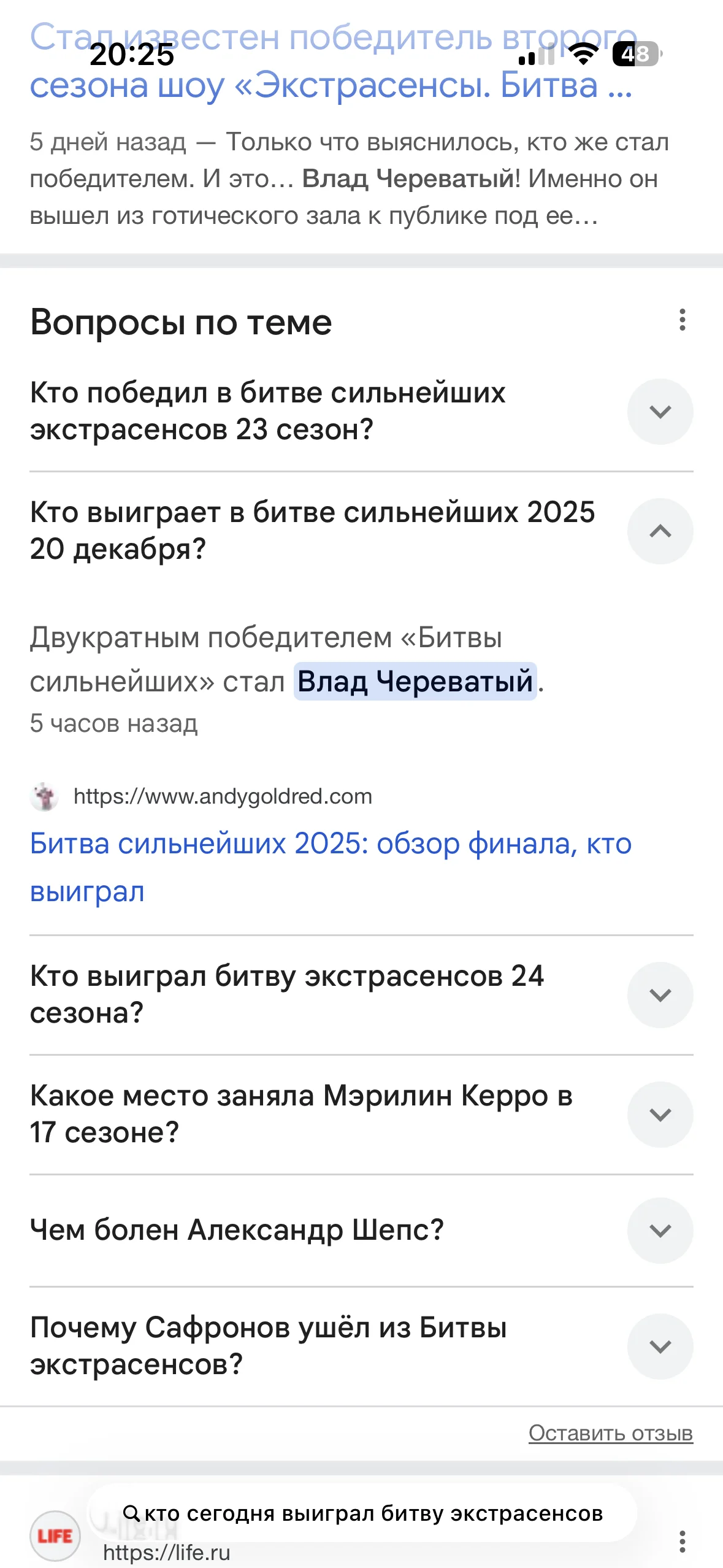Screen dimensions: 723x1568
Task: Expand question about 23 сезон winner
Action: point(660,412)
